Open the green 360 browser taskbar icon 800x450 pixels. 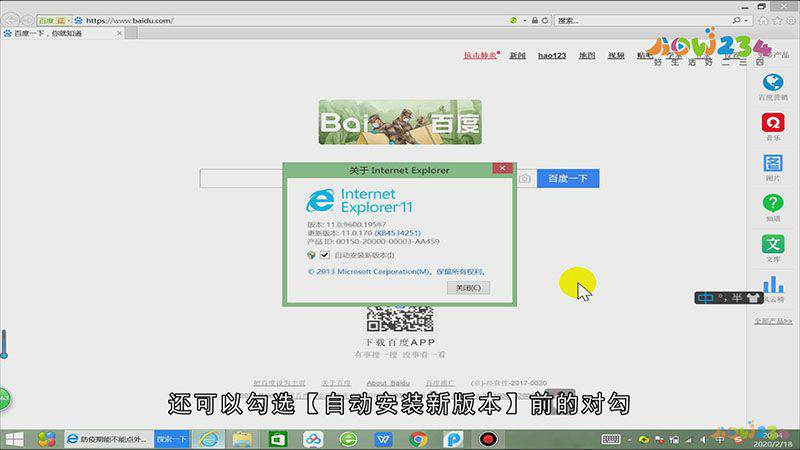click(348, 439)
